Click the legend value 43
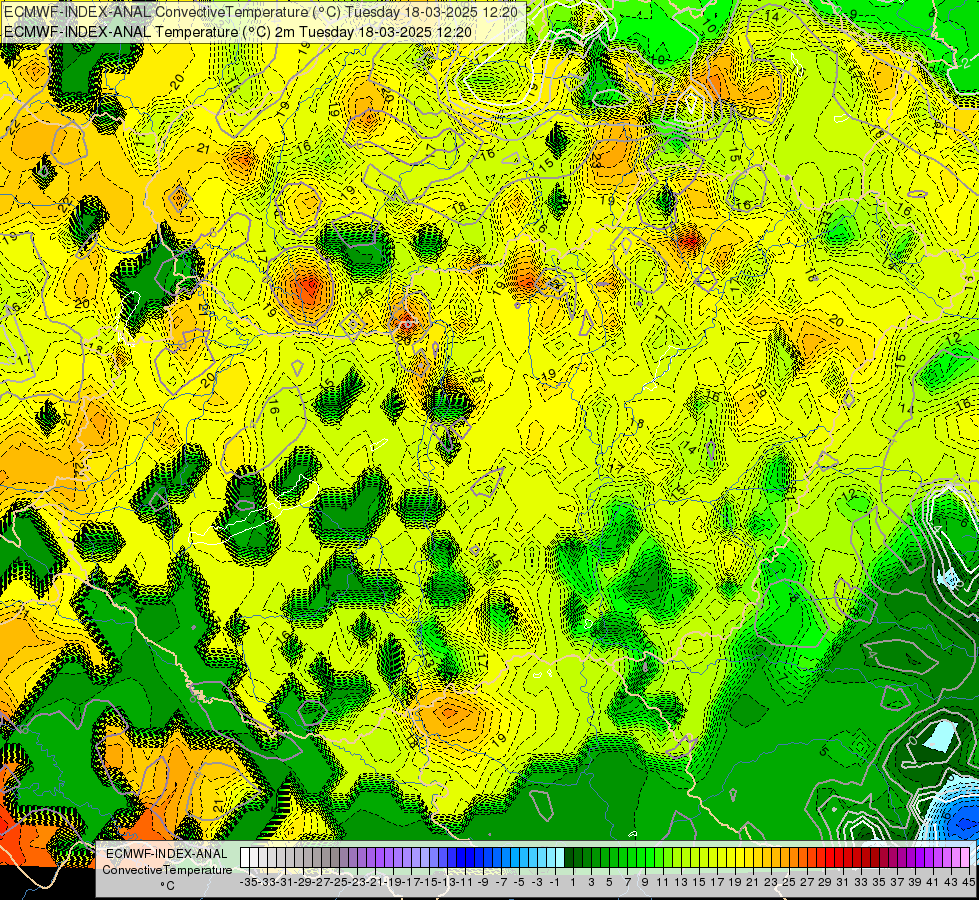Viewport: 979px width, 900px height. tap(951, 883)
